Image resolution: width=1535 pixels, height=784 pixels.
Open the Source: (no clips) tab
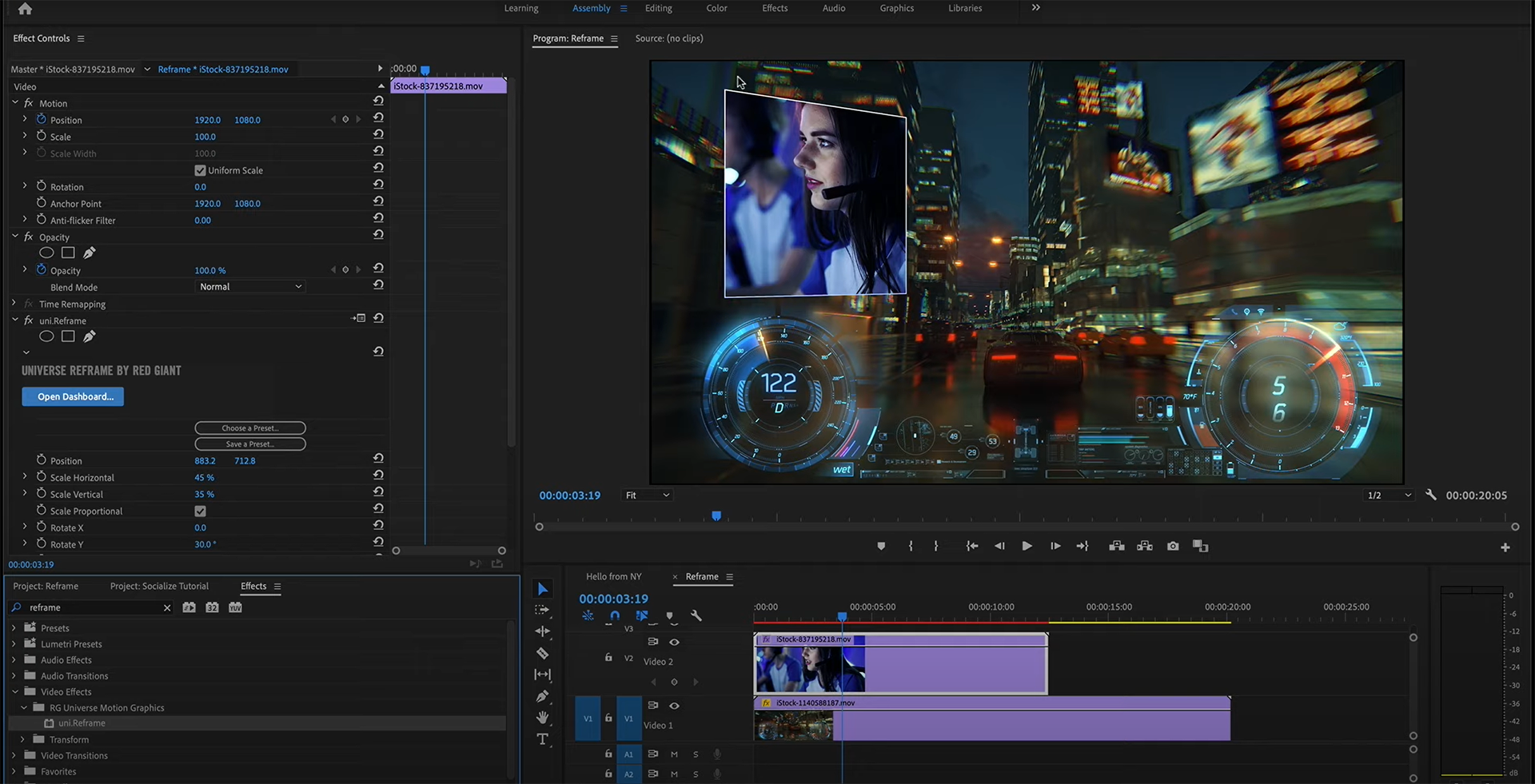pyautogui.click(x=669, y=38)
